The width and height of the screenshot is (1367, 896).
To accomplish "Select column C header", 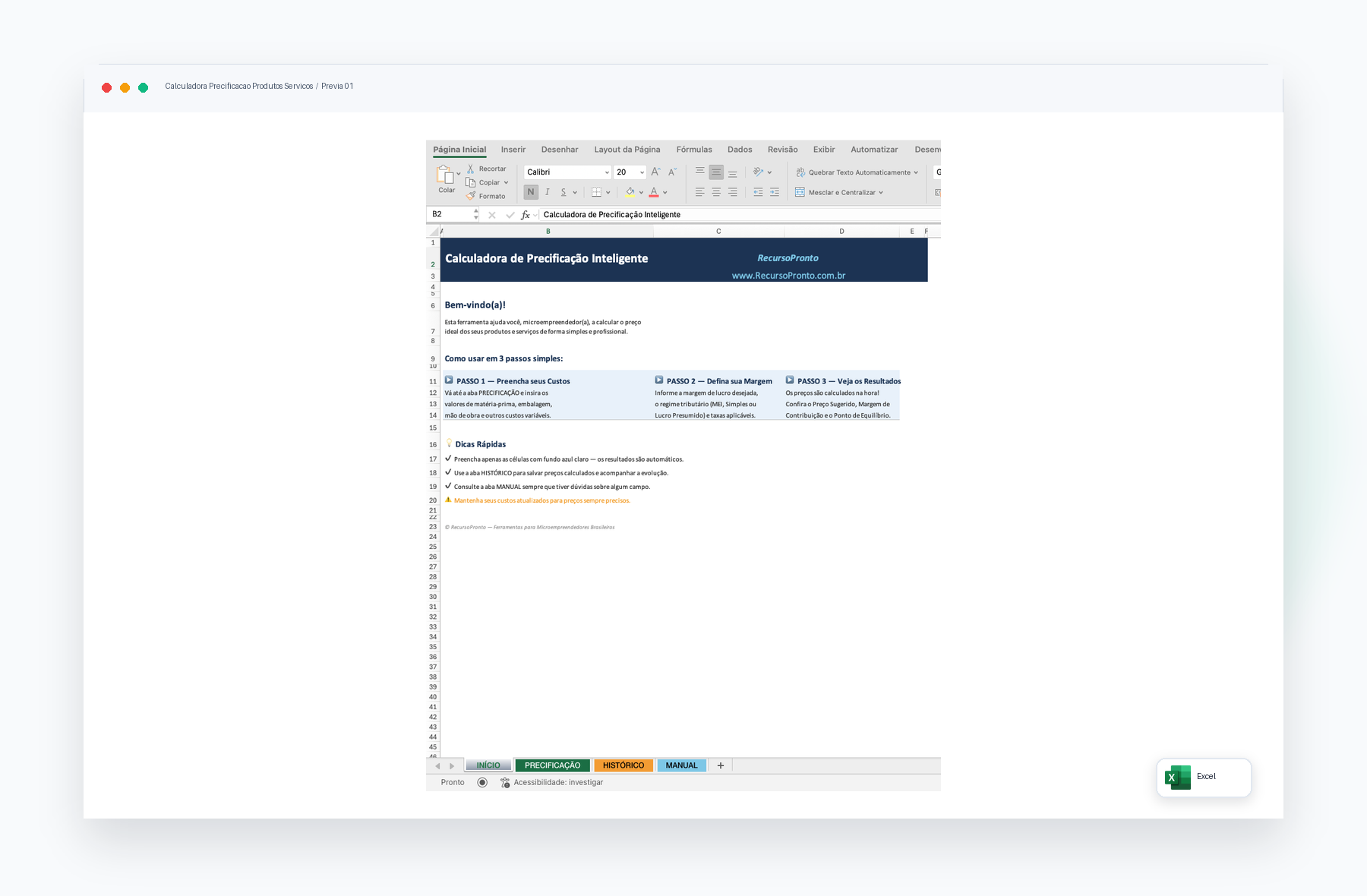I will tap(718, 232).
